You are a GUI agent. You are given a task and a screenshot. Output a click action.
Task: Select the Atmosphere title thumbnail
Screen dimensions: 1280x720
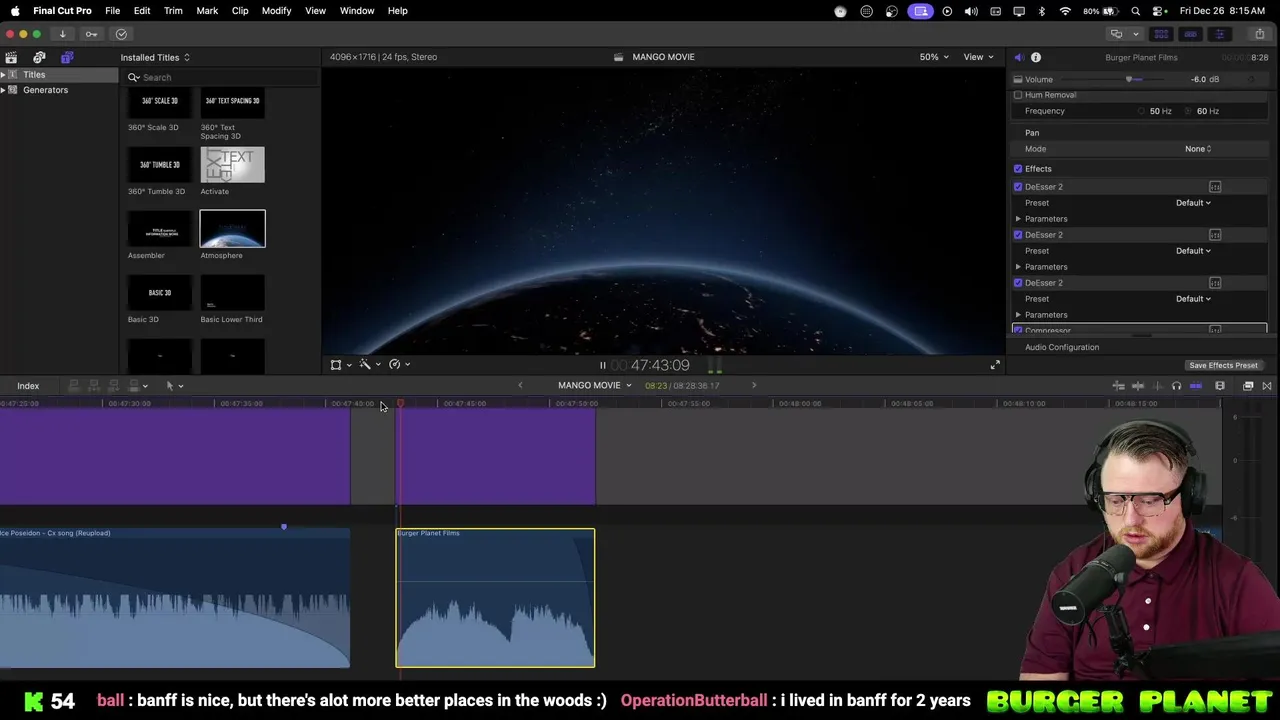pyautogui.click(x=232, y=229)
